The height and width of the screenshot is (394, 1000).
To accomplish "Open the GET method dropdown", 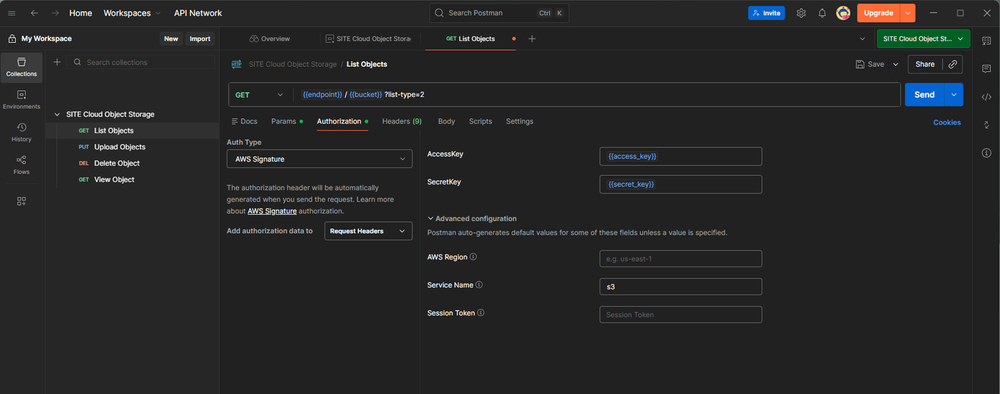I will tap(258, 95).
